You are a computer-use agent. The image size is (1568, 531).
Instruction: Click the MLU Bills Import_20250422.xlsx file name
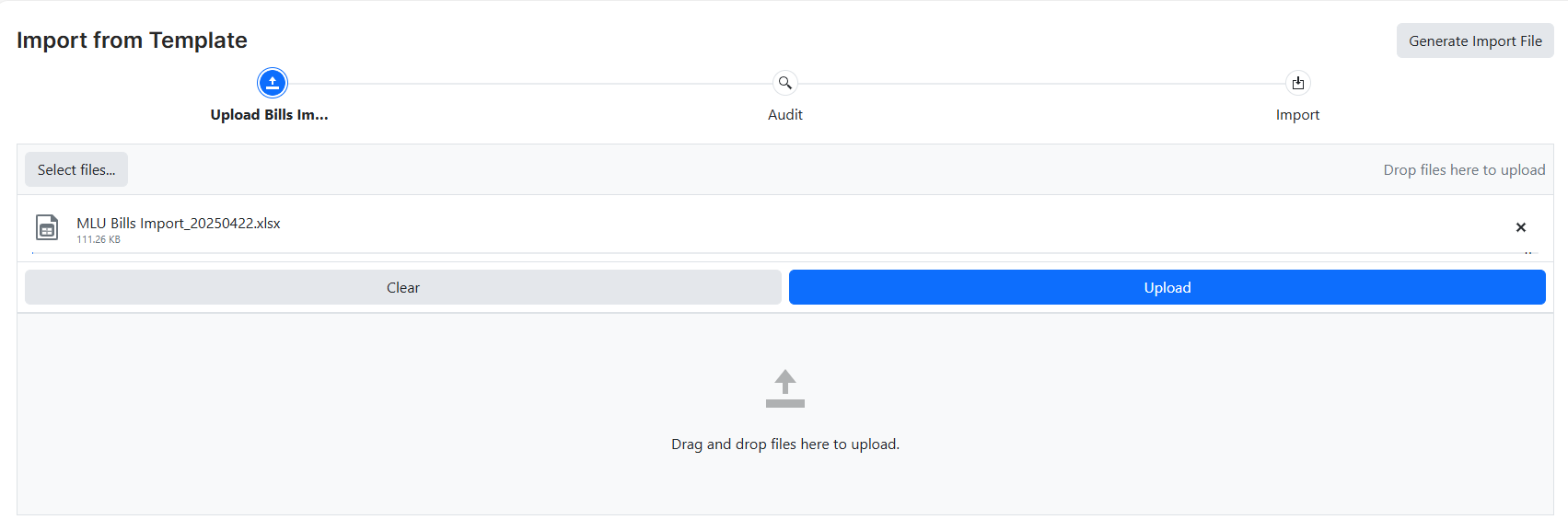[179, 224]
